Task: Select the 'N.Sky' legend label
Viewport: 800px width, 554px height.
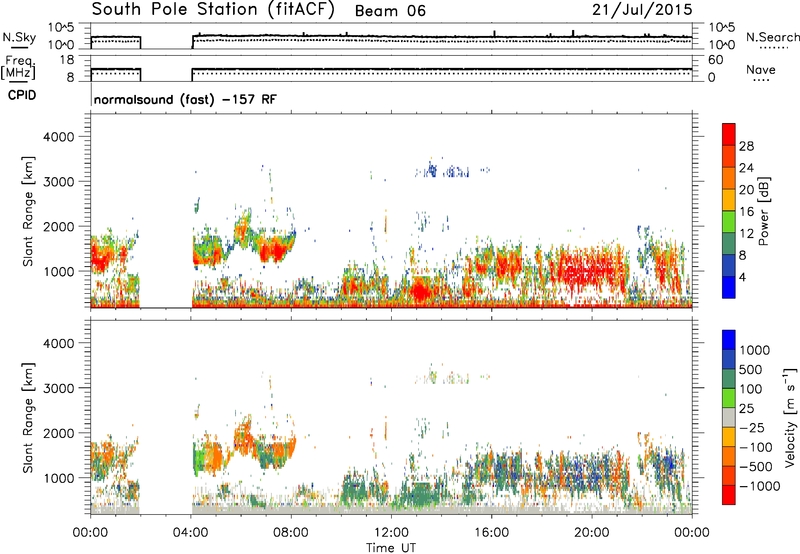Action: [19, 37]
